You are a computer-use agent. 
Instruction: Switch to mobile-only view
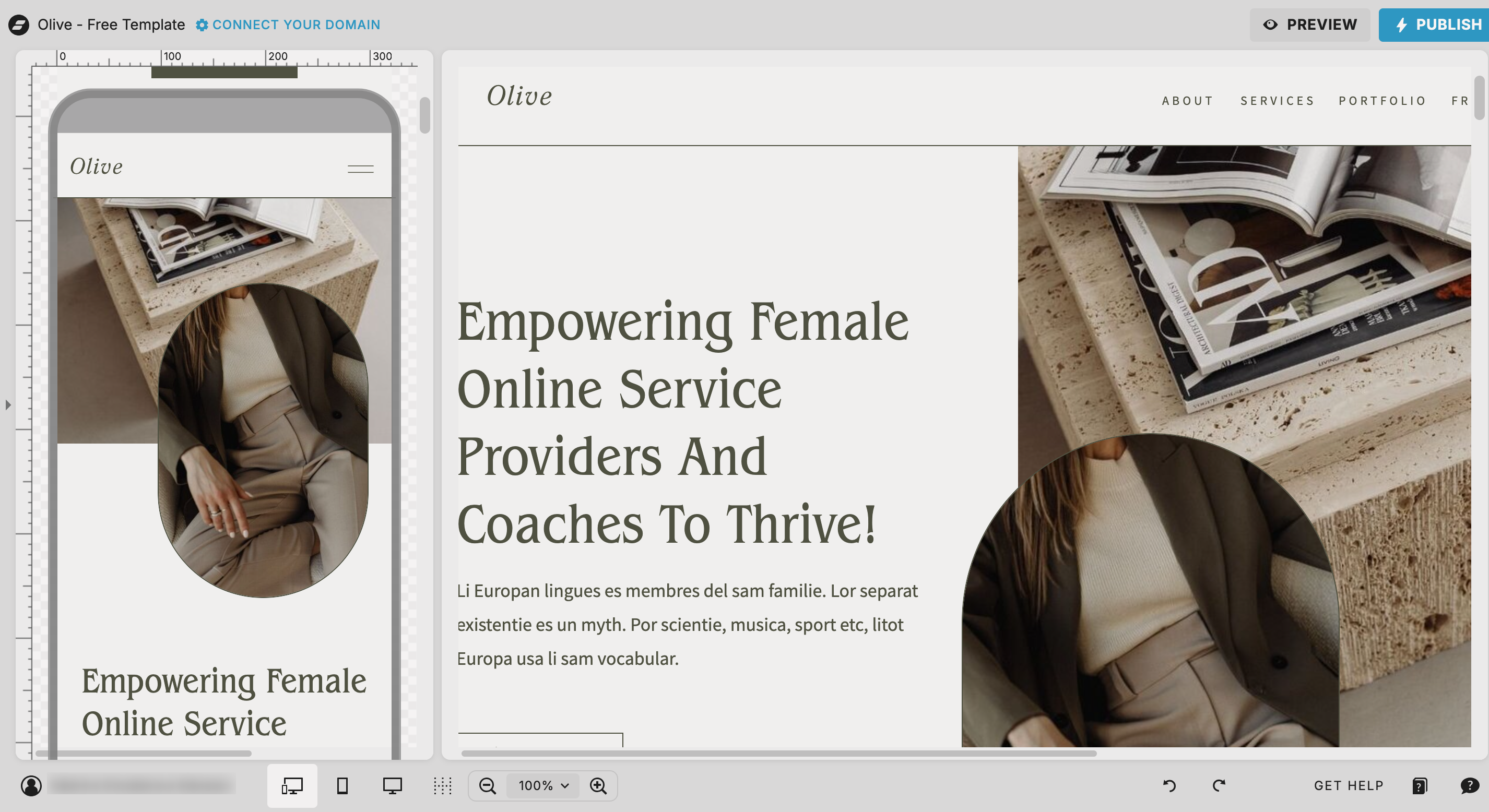pos(342,785)
